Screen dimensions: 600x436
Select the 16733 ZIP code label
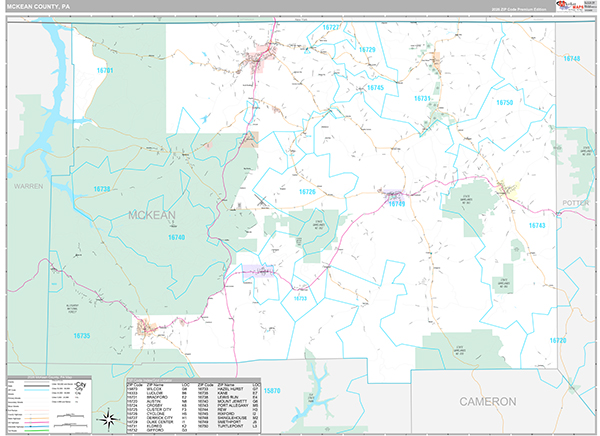point(300,298)
